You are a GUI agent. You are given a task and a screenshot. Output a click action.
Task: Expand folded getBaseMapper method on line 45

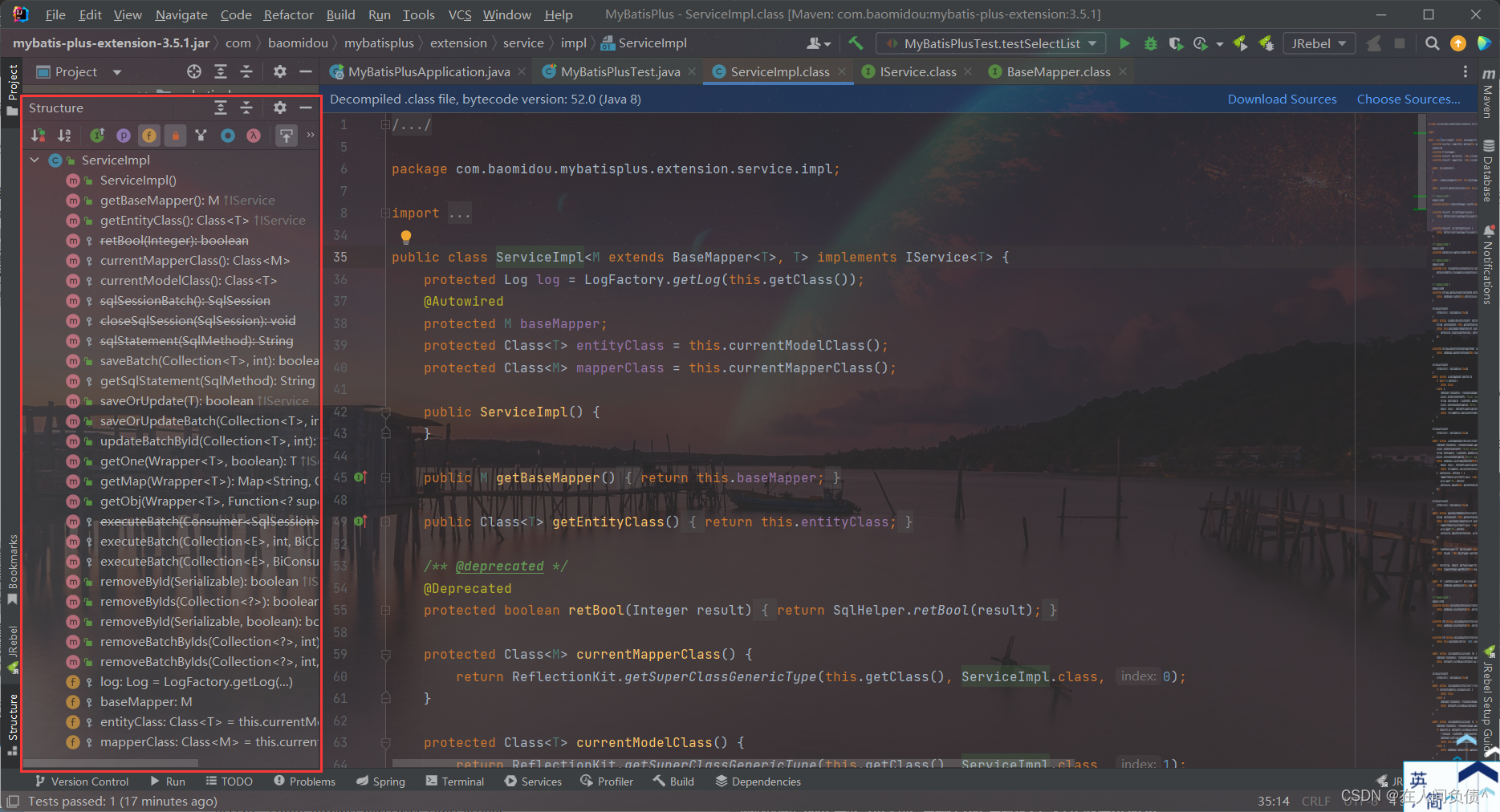tap(385, 477)
